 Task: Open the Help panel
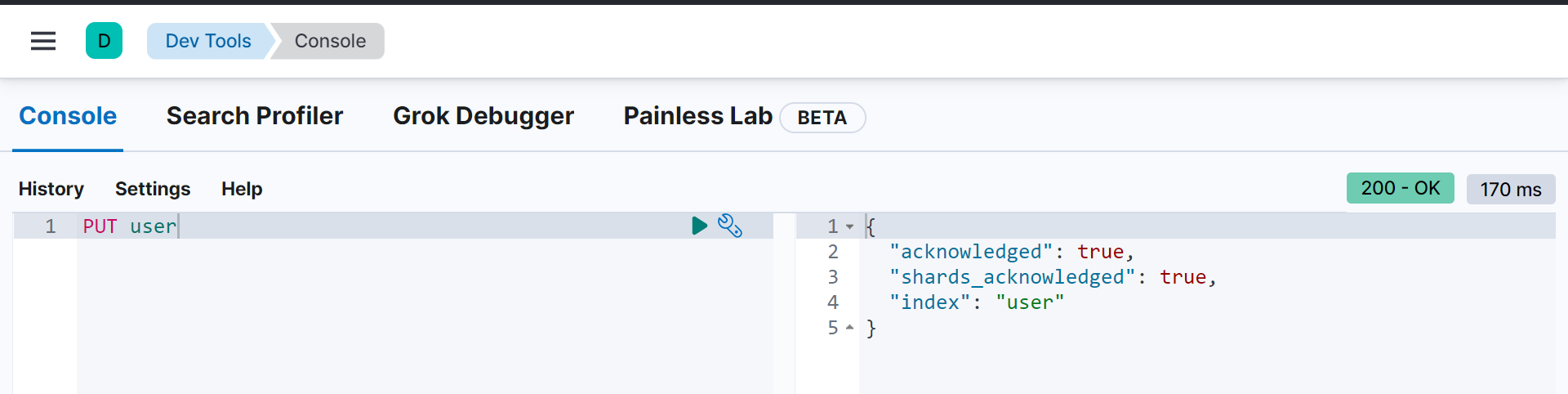coord(242,189)
